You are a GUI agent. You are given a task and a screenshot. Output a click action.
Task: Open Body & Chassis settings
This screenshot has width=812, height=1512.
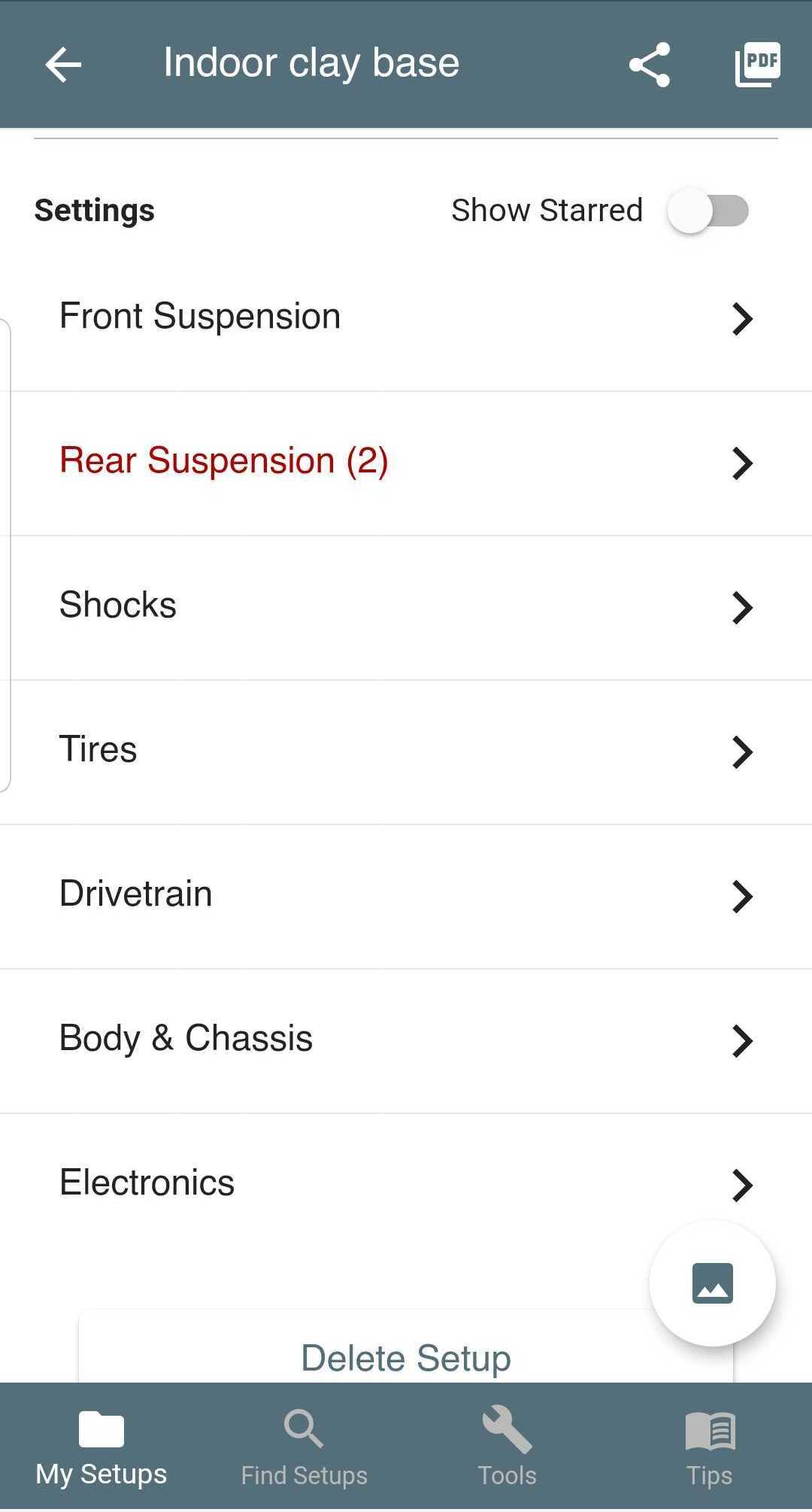point(406,1040)
